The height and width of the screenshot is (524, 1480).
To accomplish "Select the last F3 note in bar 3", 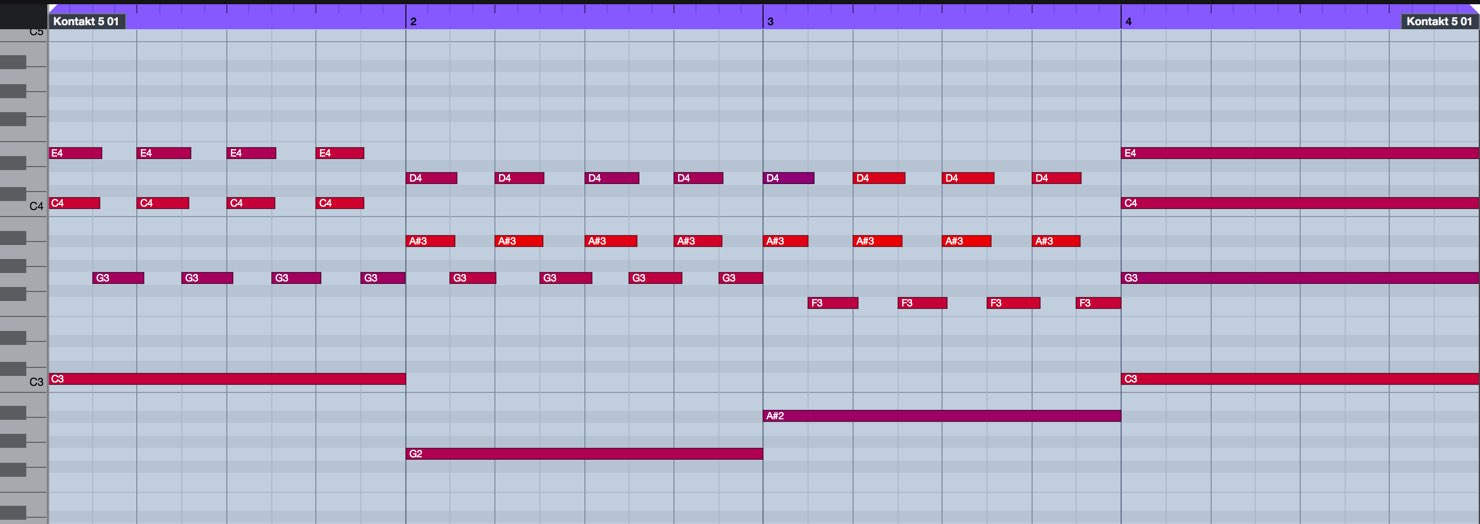I will click(x=1099, y=303).
